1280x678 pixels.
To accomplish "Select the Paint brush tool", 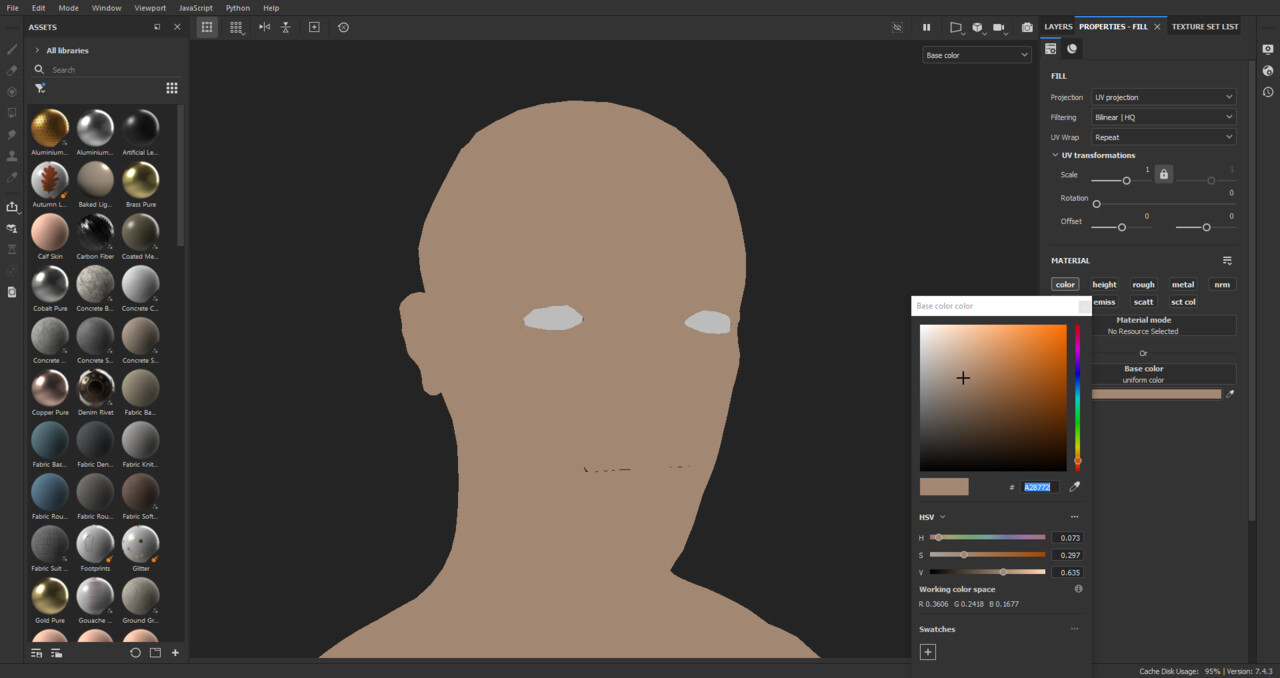I will click(11, 48).
